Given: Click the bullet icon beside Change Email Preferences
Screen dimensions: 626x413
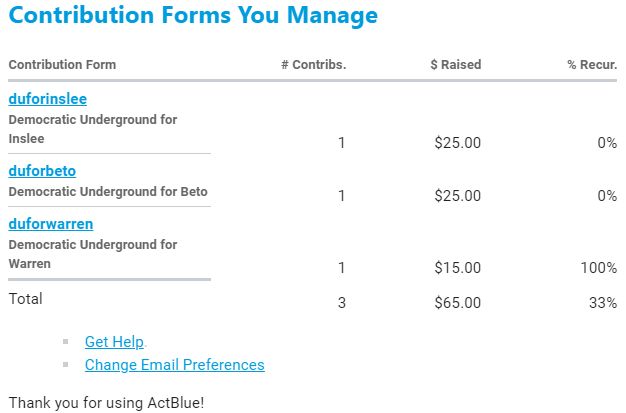Looking at the screenshot, I should [66, 365].
